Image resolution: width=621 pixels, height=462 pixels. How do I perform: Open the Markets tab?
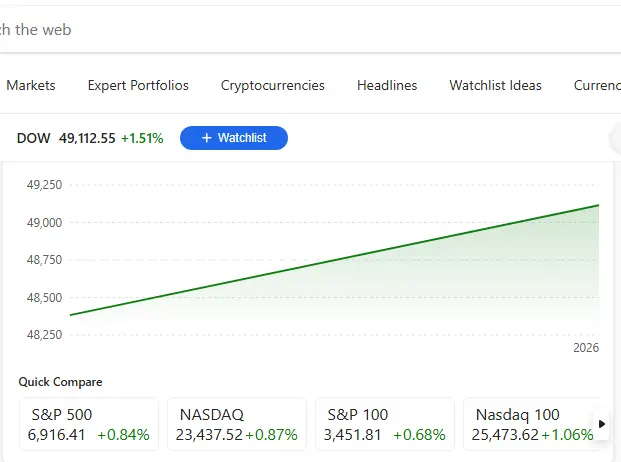pos(31,85)
